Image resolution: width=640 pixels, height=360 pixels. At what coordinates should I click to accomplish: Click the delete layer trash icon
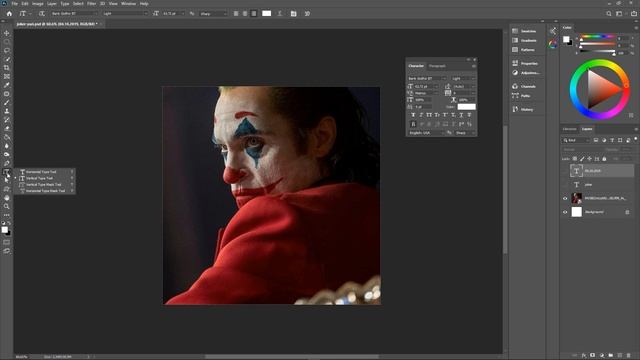click(629, 356)
